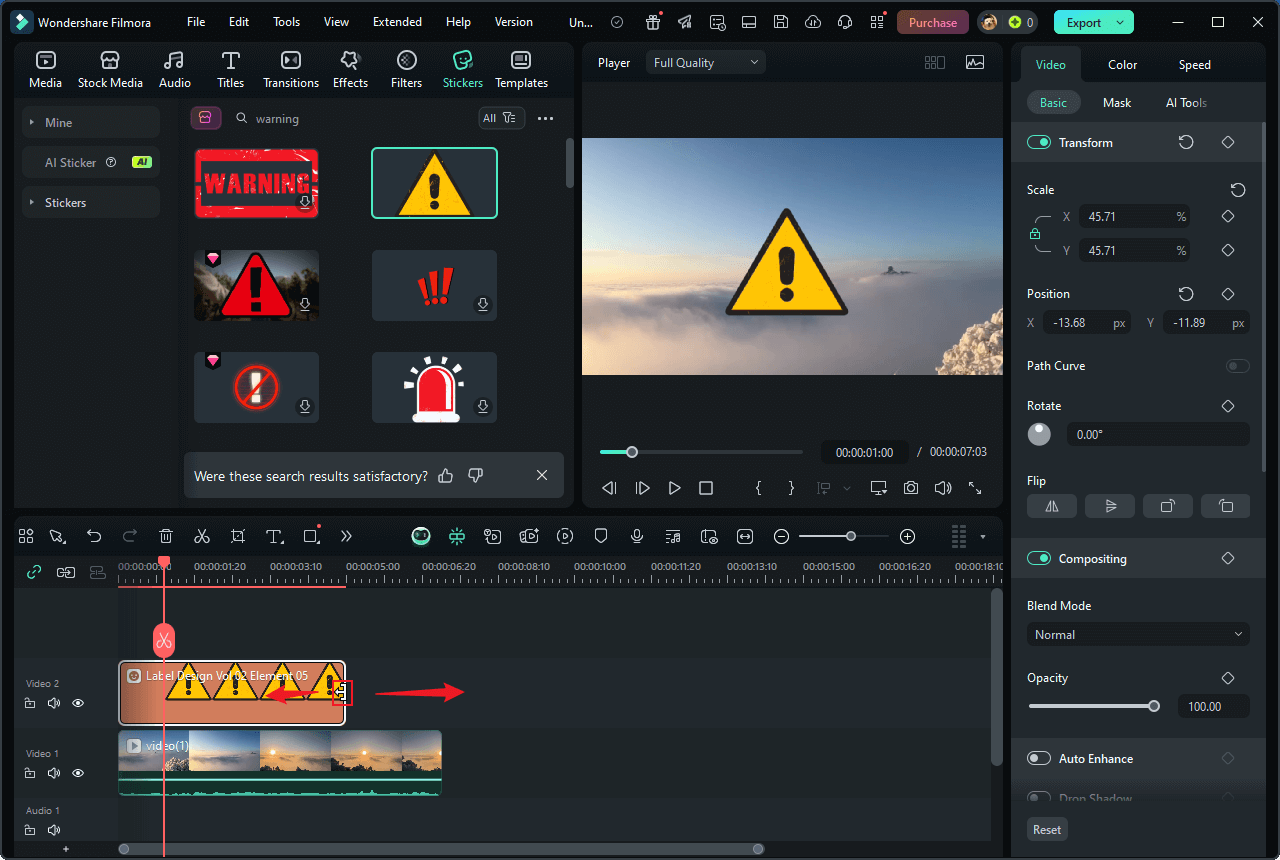Hide the Video 2 track with the eye toggle
This screenshot has width=1280, height=860.
pyautogui.click(x=77, y=703)
